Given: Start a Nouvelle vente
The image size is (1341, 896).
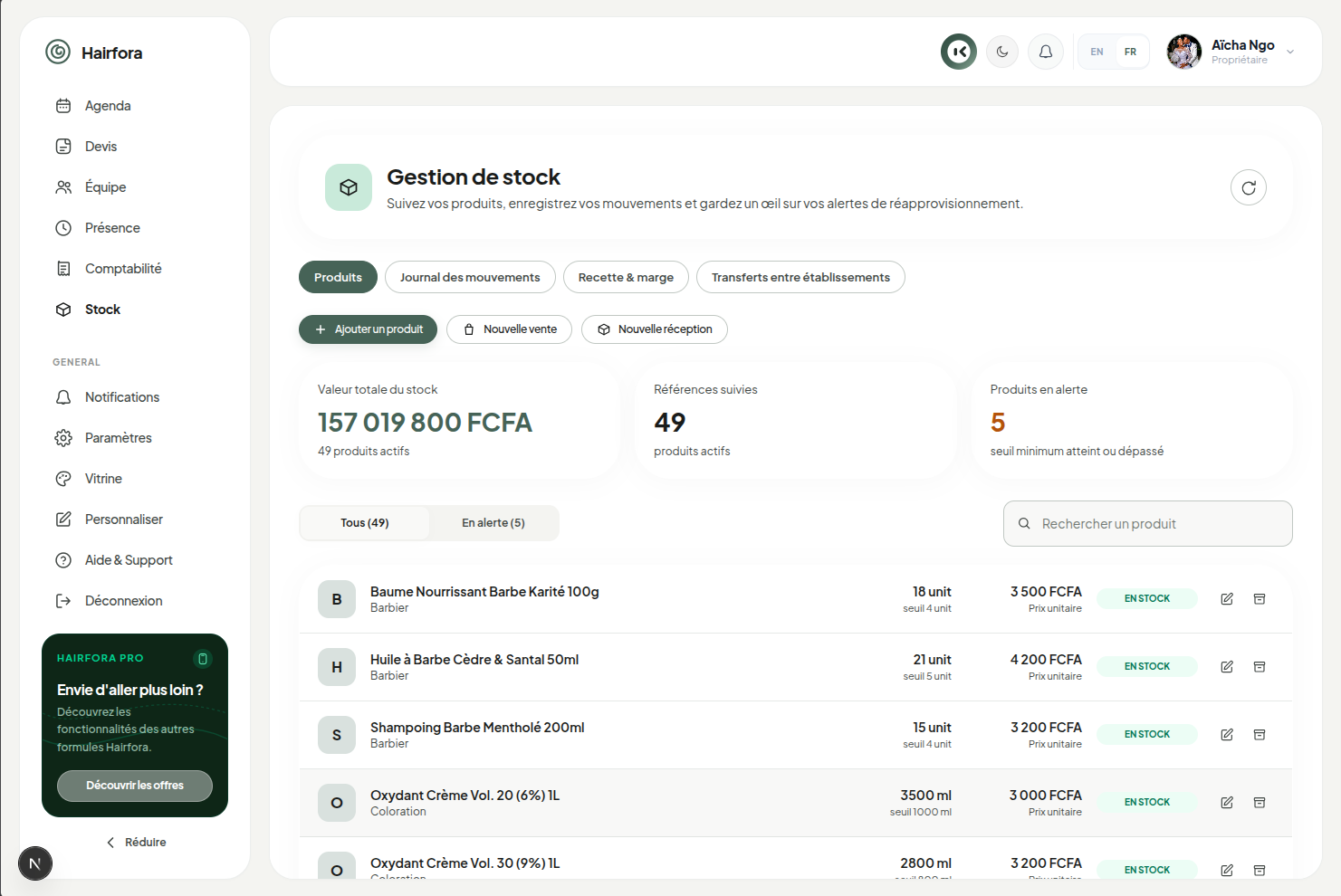Looking at the screenshot, I should tap(510, 329).
